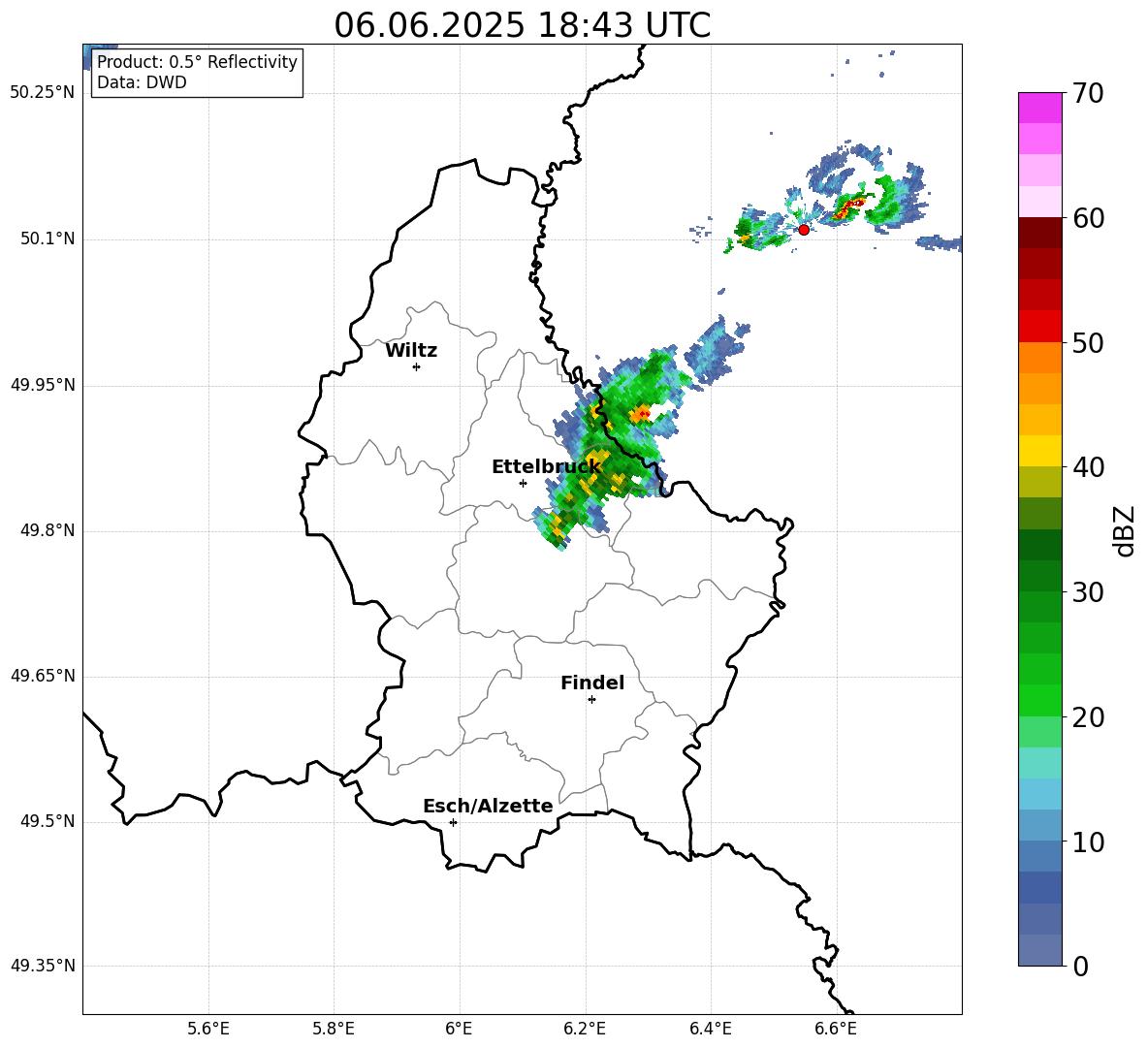
Task: Click the title 06.06.2025 18:43 UTC
Action: point(522,25)
